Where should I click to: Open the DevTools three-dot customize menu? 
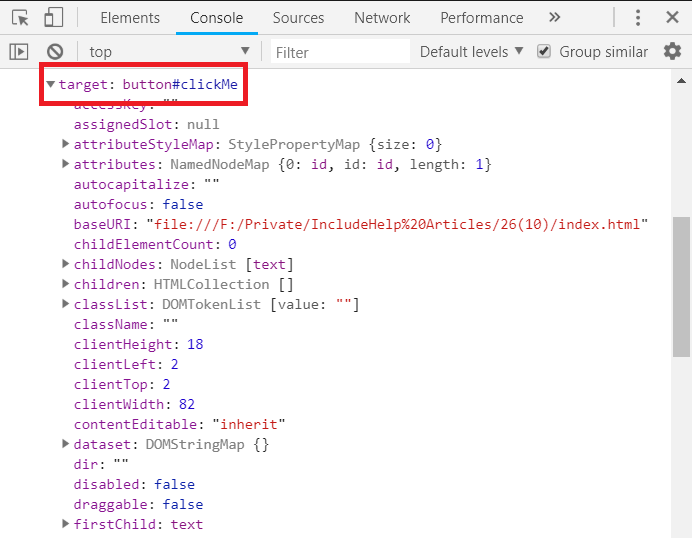click(x=638, y=18)
